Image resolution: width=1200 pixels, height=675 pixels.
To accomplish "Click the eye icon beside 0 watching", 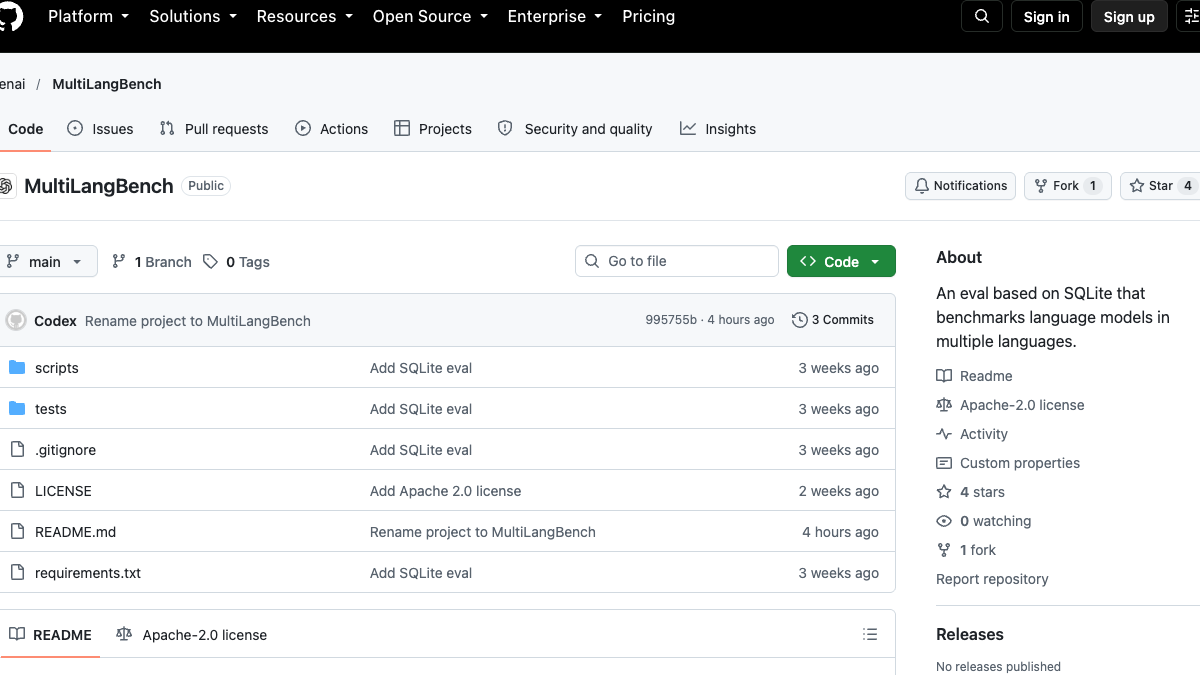I will point(944,521).
